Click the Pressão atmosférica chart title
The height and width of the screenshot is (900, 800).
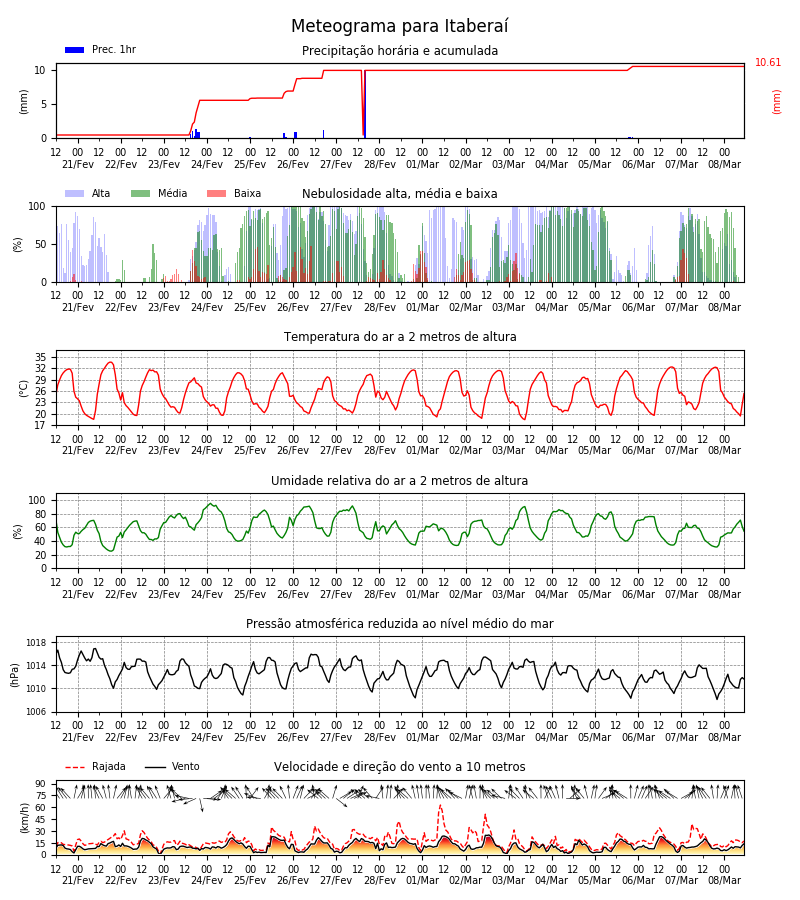[x=400, y=623]
